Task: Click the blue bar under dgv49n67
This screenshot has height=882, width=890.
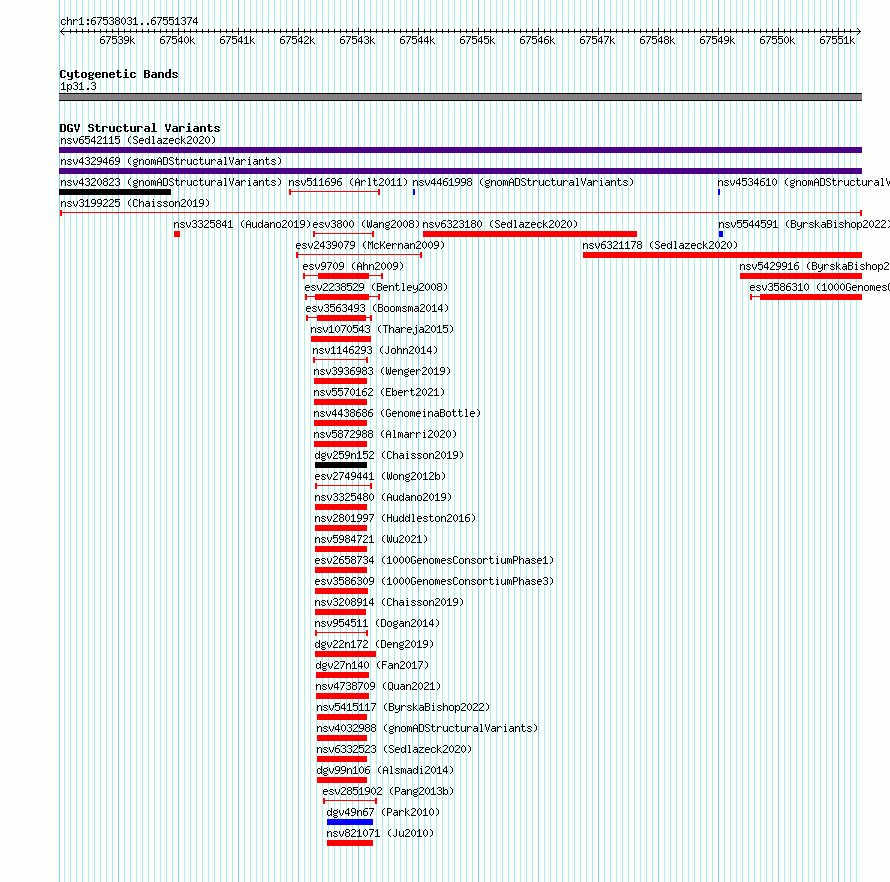Action: [350, 822]
